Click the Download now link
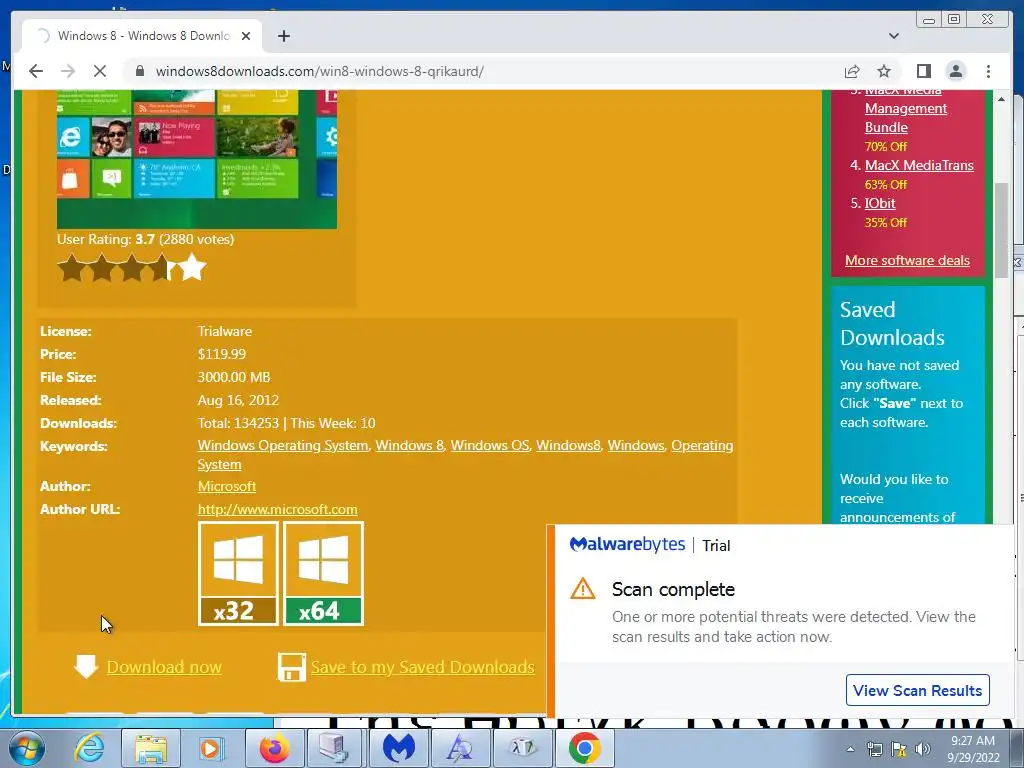Screen dimensions: 1024x768 (164, 667)
